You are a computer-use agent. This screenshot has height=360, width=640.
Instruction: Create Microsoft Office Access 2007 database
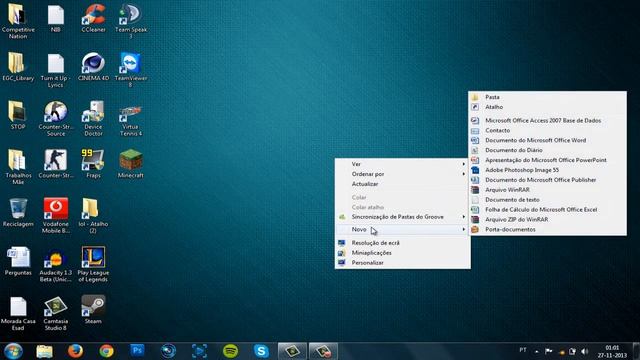547,120
